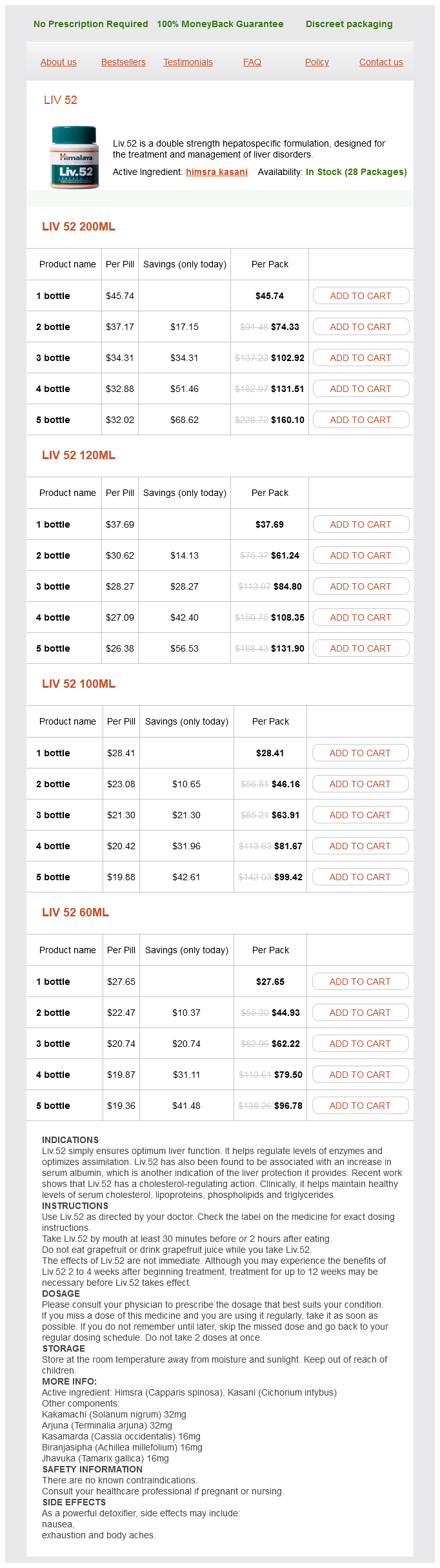
Task: Add 5 bottles of 200ML to cart
Action: (361, 420)
